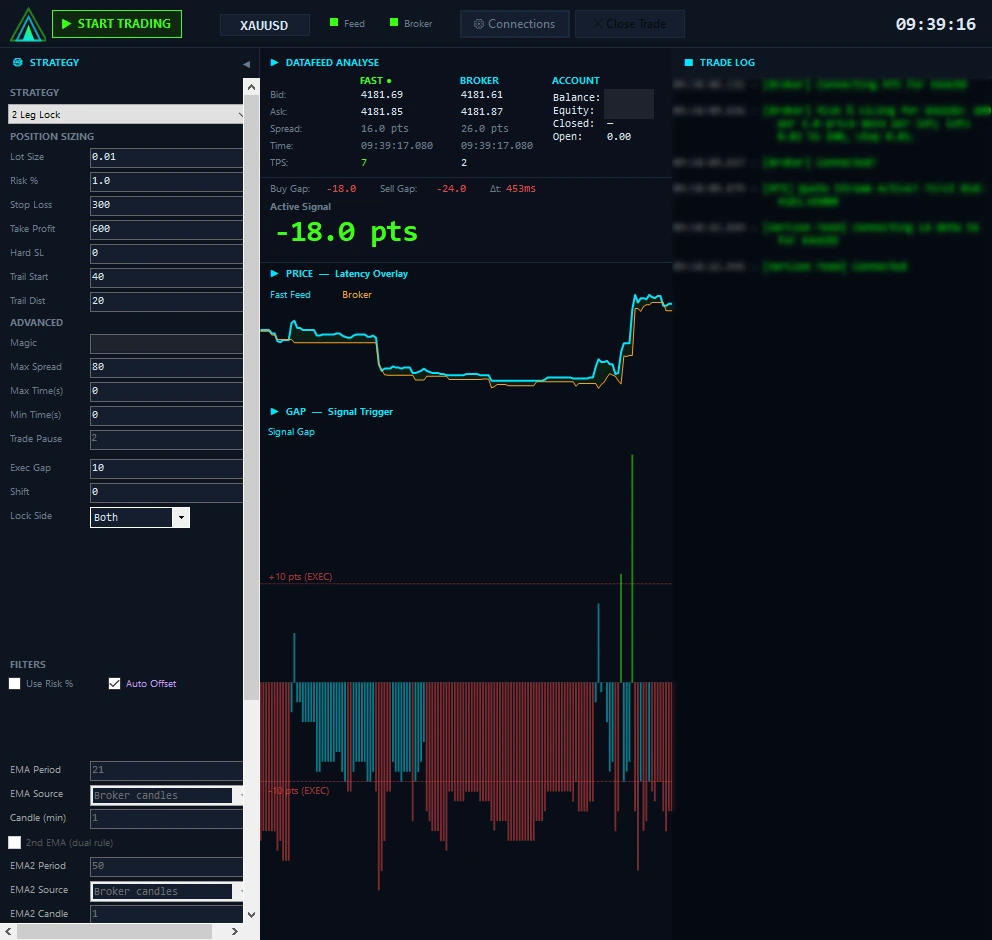The height and width of the screenshot is (940, 992).
Task: Click the '16.0 pts' fast spread value
Action: (x=385, y=129)
